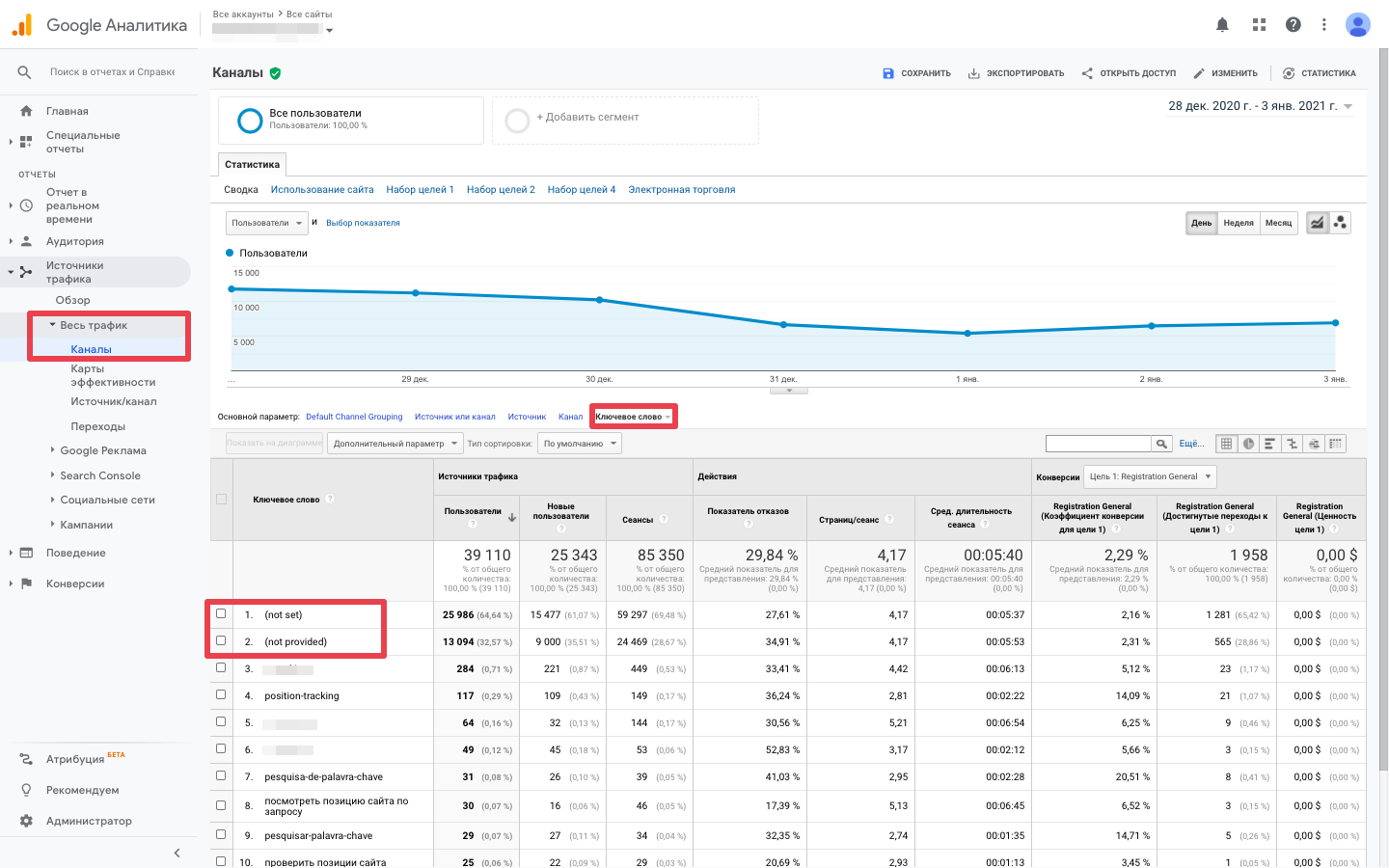Tick checkbox for row 5
Viewport: 1389px width, 868px height.
coord(221,721)
